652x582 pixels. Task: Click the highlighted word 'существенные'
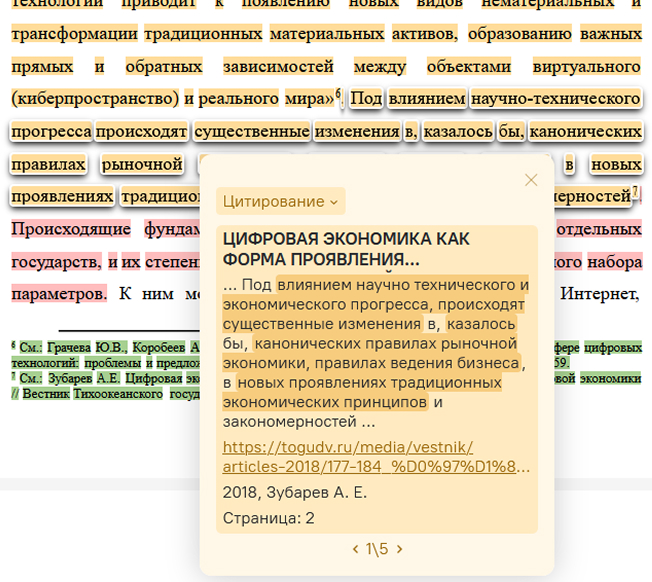[252, 132]
